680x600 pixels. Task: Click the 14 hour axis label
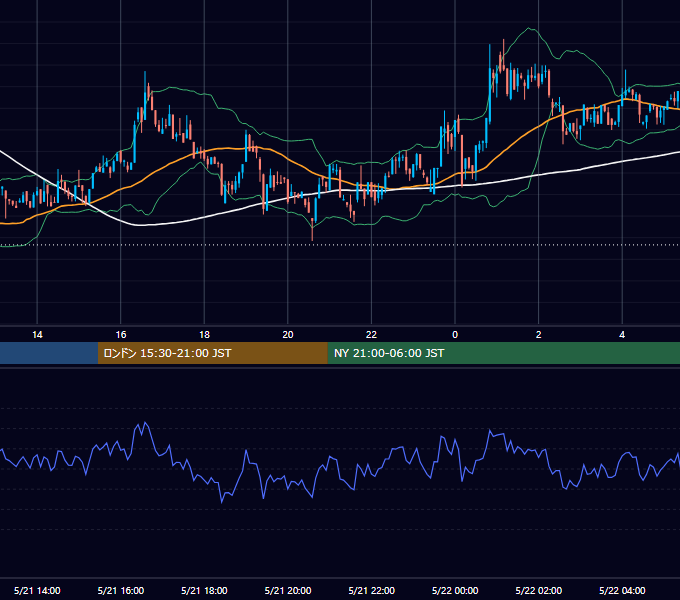coord(37,335)
